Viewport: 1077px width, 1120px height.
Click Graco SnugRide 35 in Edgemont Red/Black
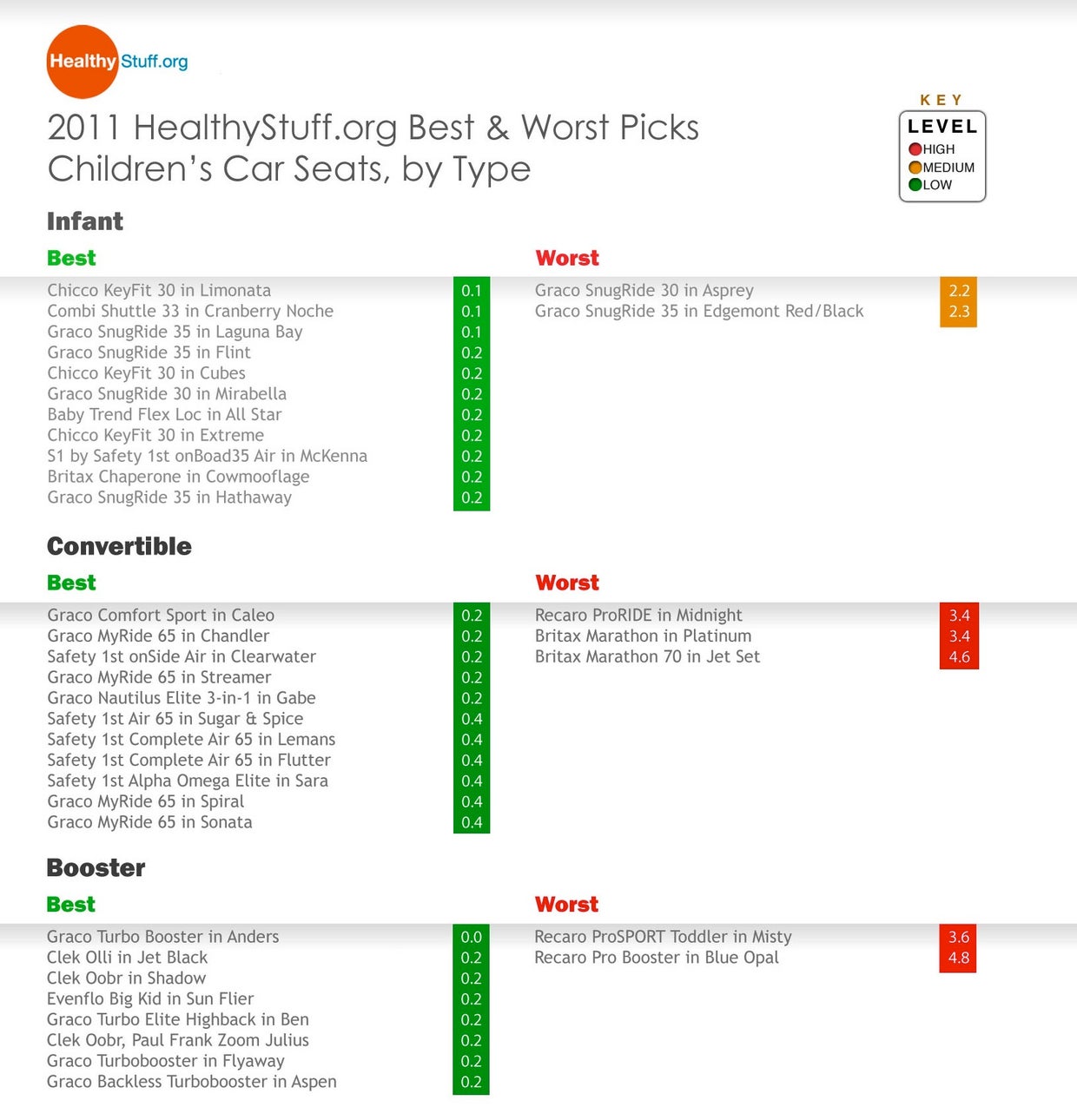tap(699, 311)
